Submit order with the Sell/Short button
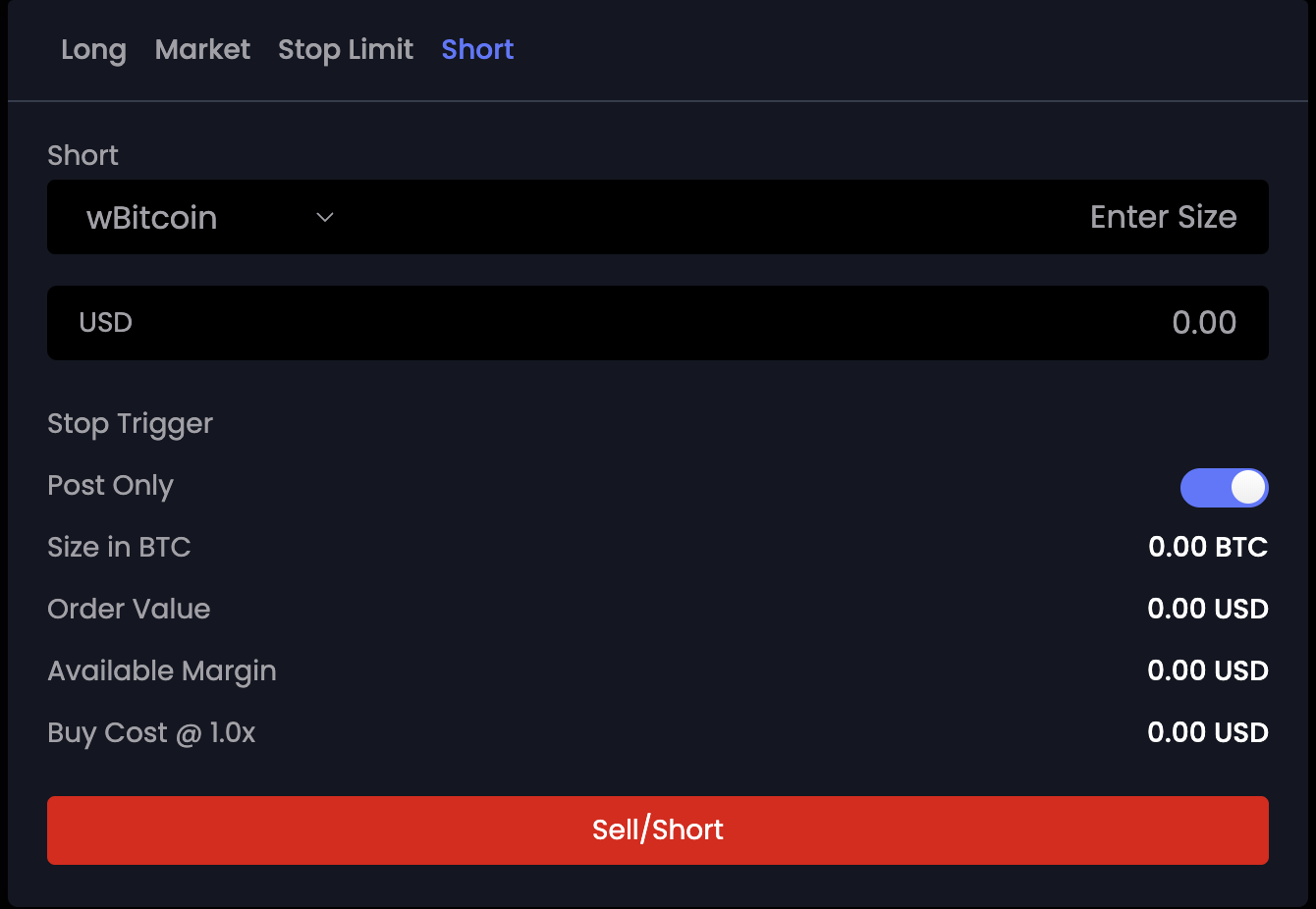 click(x=658, y=830)
